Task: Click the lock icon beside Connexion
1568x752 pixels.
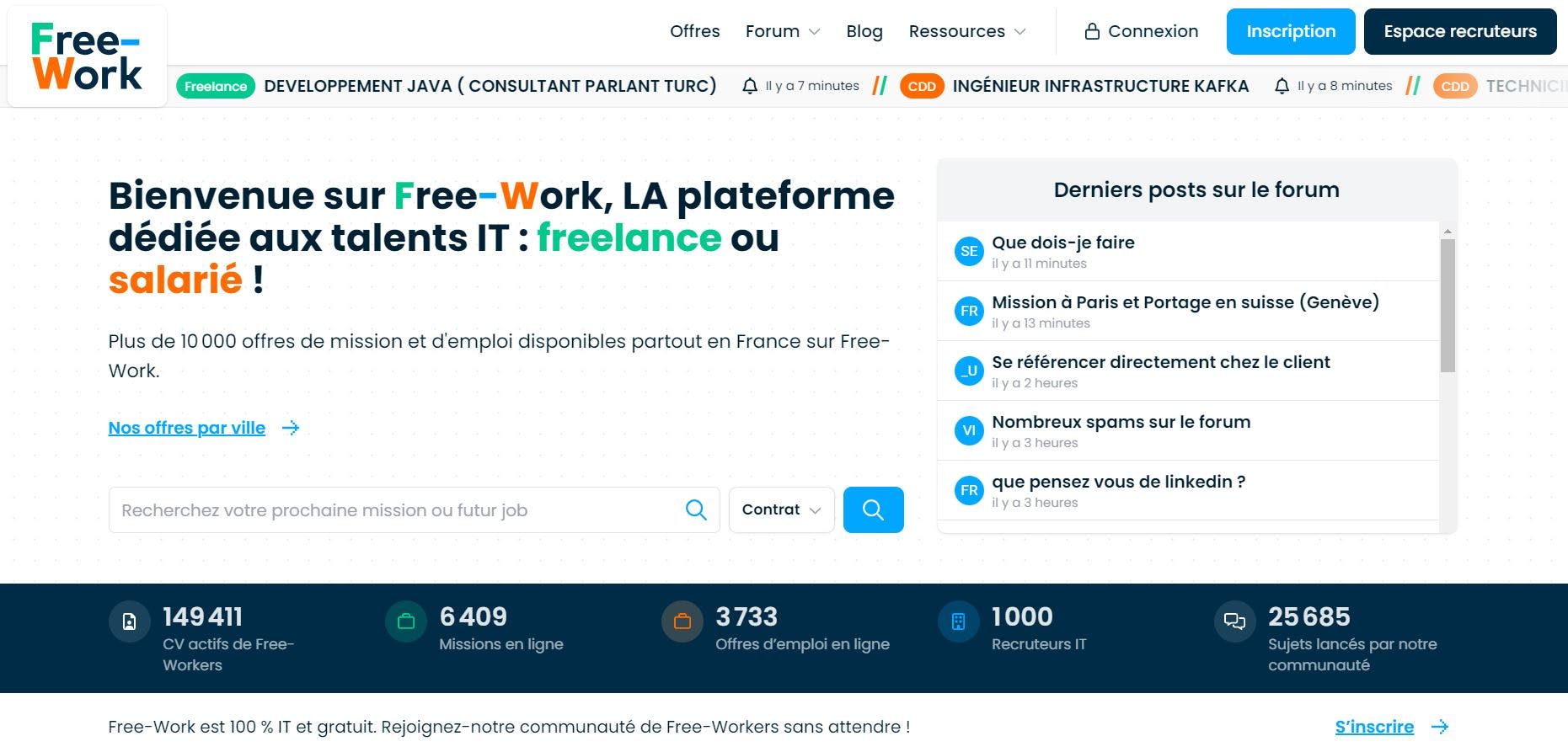Action: (x=1092, y=32)
